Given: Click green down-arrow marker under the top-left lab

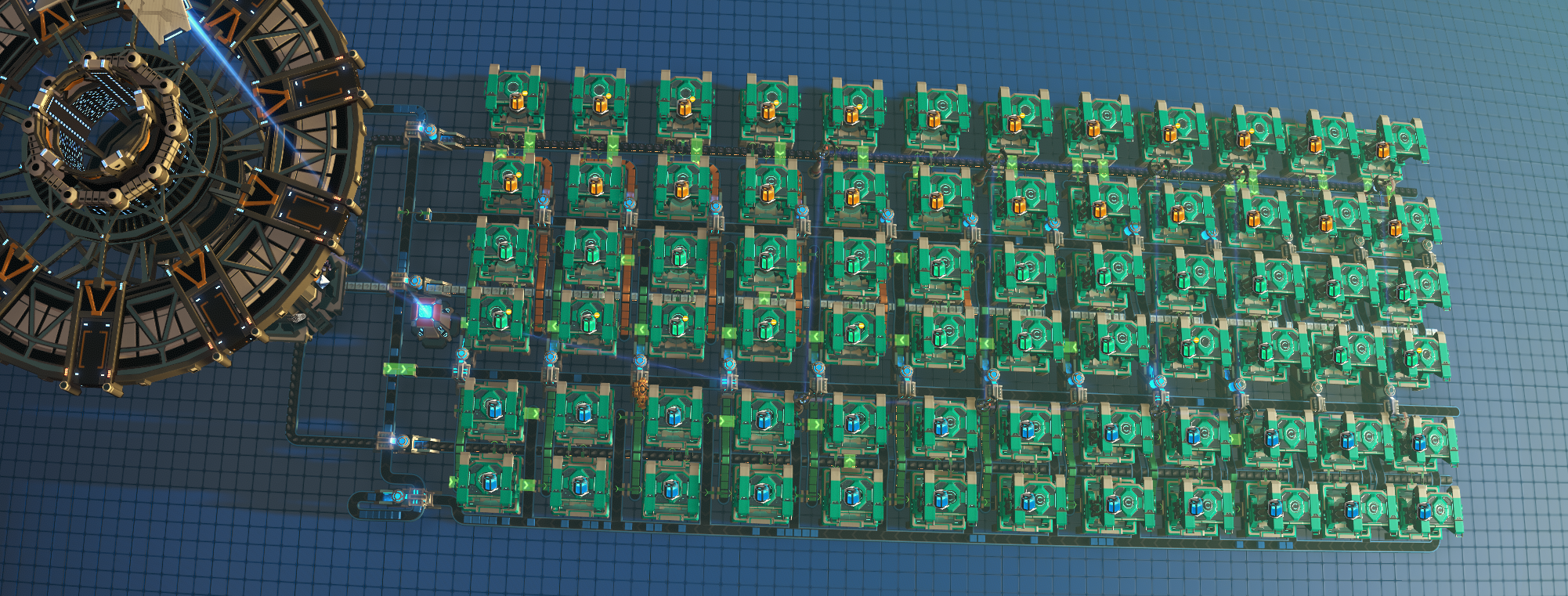Looking at the screenshot, I should (529, 143).
